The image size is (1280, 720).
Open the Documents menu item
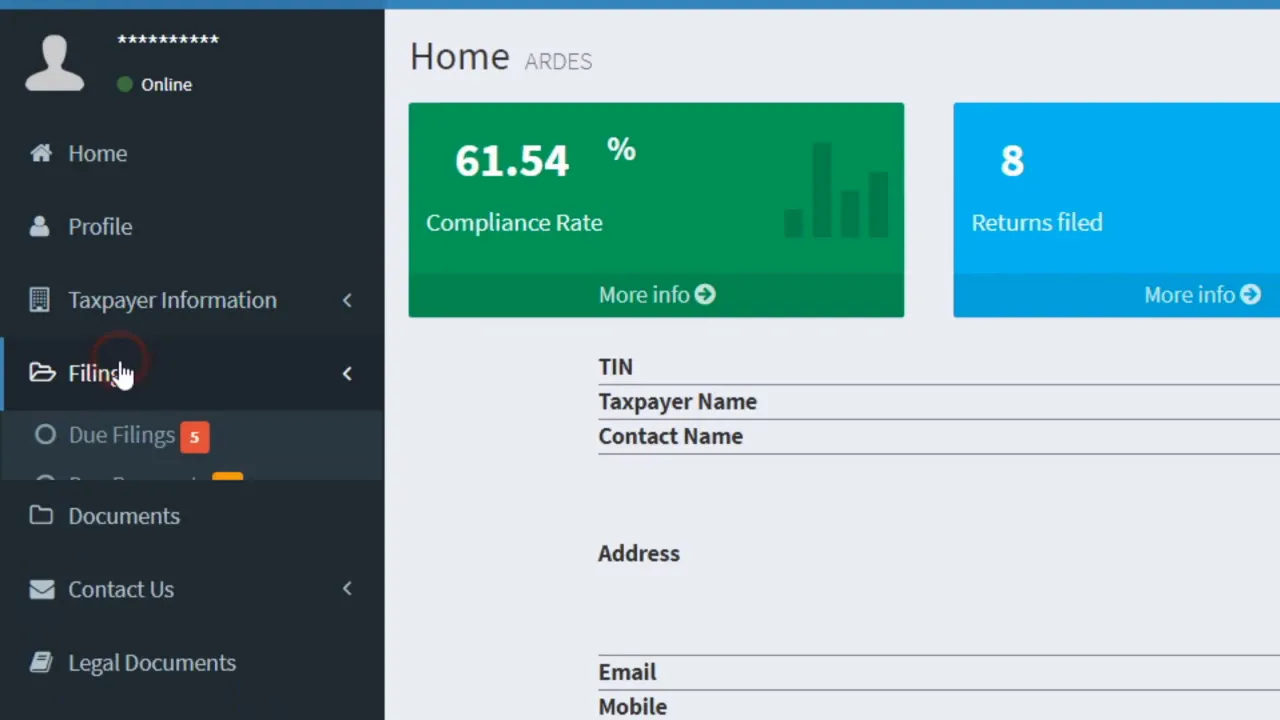tap(192, 515)
